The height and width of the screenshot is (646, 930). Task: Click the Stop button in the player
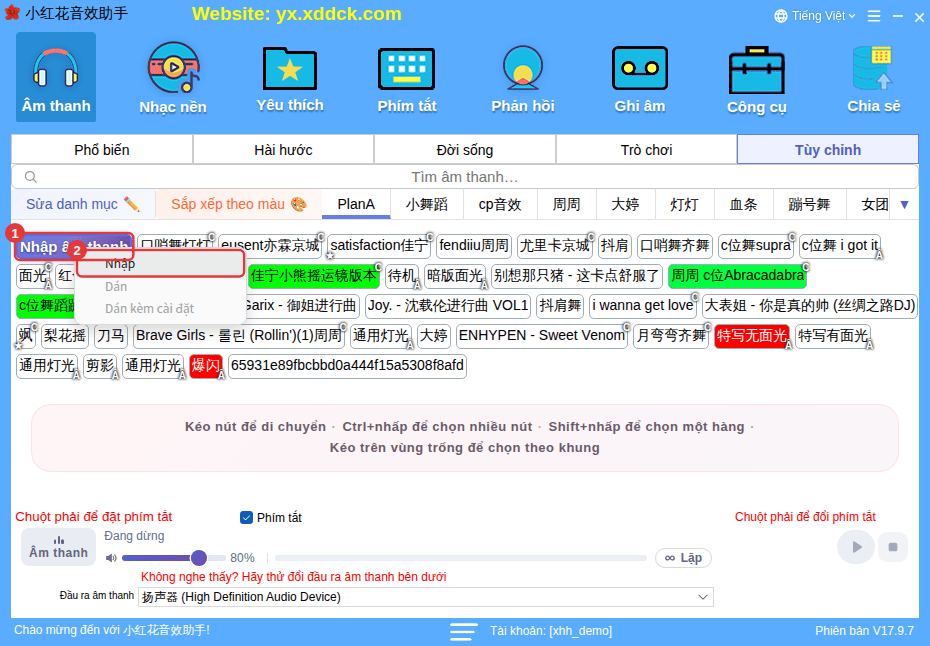tap(893, 547)
